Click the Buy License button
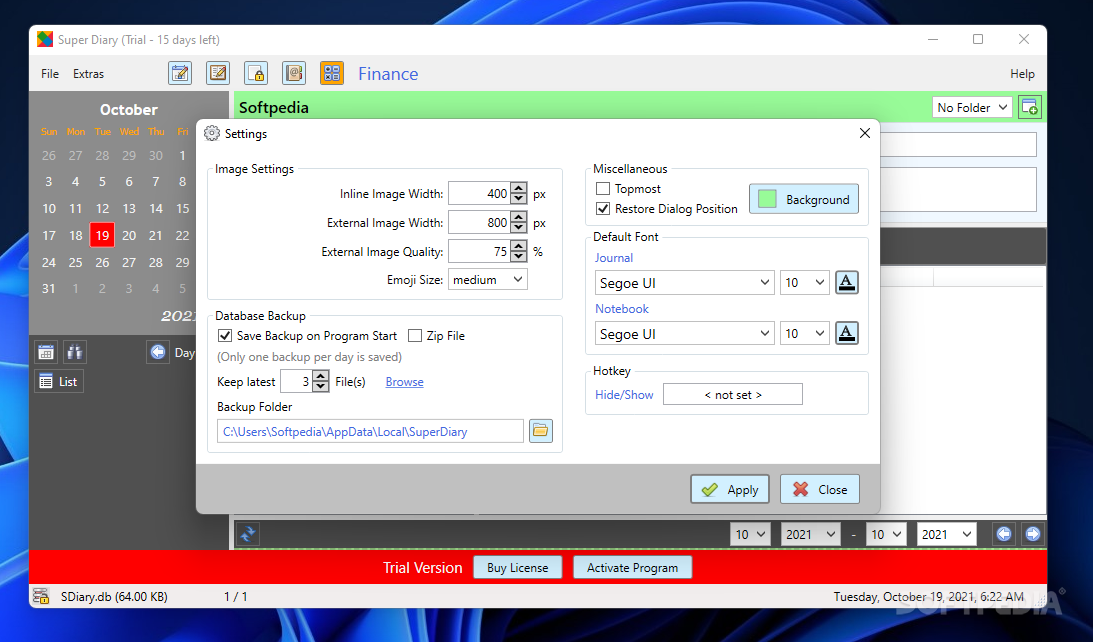 [517, 567]
